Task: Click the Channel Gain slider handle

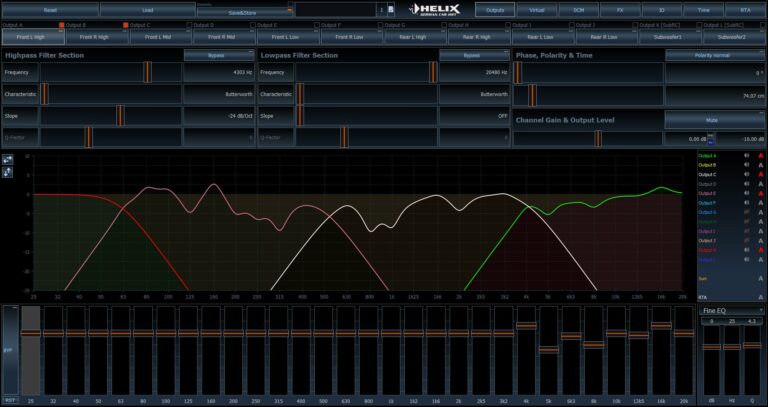Action: point(598,139)
